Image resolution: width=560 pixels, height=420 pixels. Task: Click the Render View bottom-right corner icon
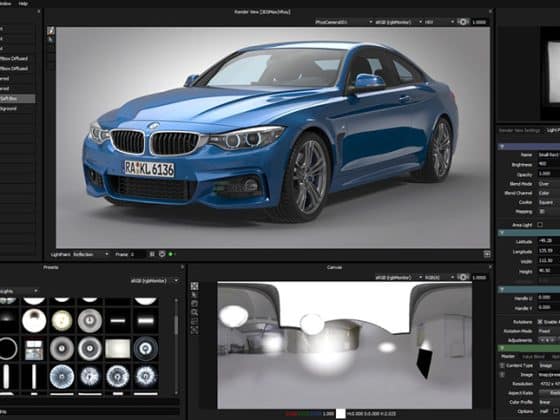tap(486, 254)
